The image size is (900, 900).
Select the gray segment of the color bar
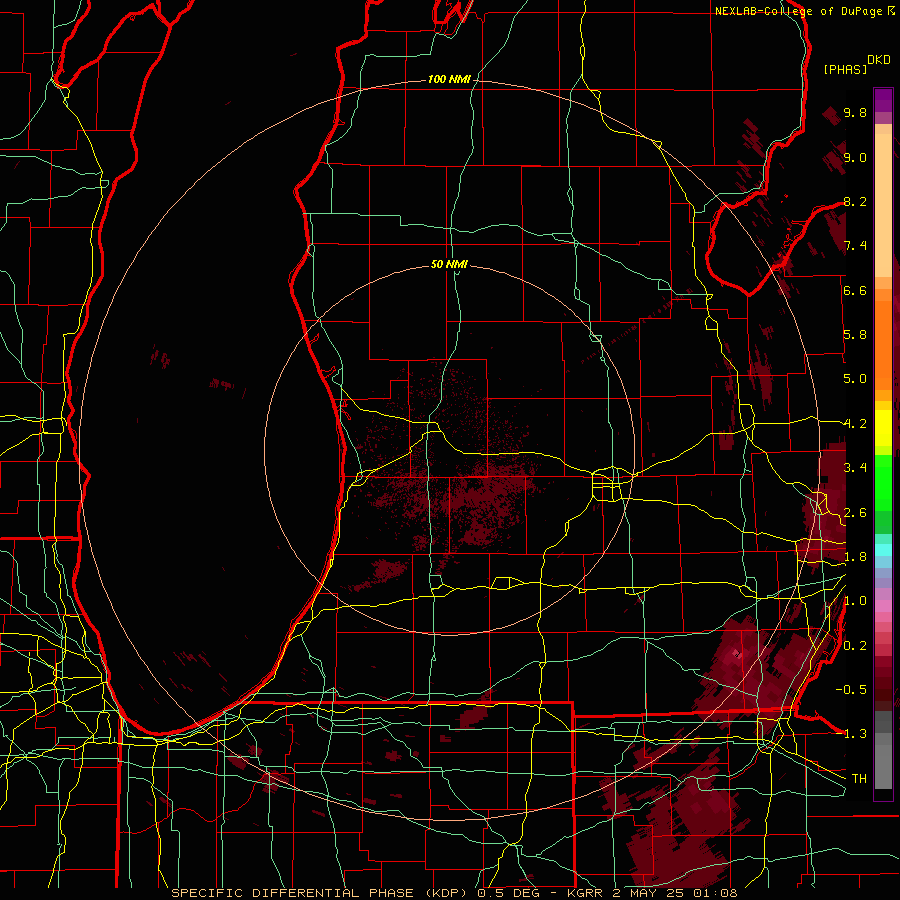point(883,750)
